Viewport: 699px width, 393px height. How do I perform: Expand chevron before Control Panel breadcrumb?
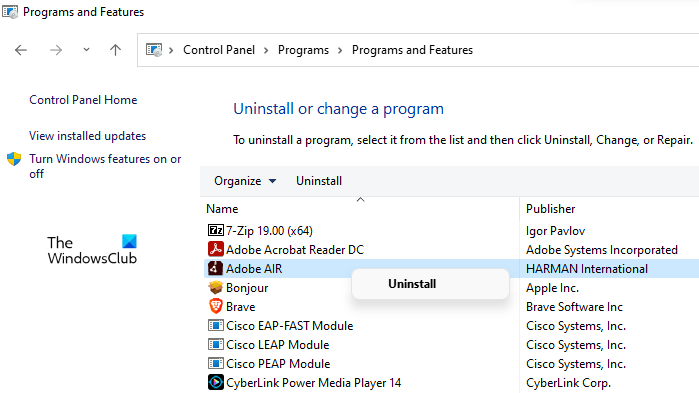171,50
